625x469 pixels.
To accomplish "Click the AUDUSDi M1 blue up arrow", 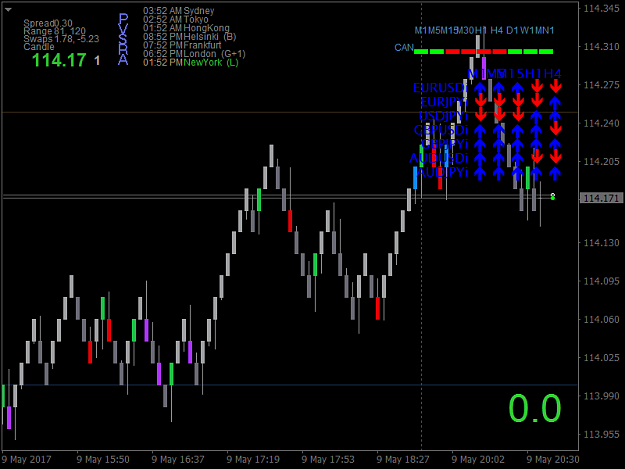I will click(480, 159).
